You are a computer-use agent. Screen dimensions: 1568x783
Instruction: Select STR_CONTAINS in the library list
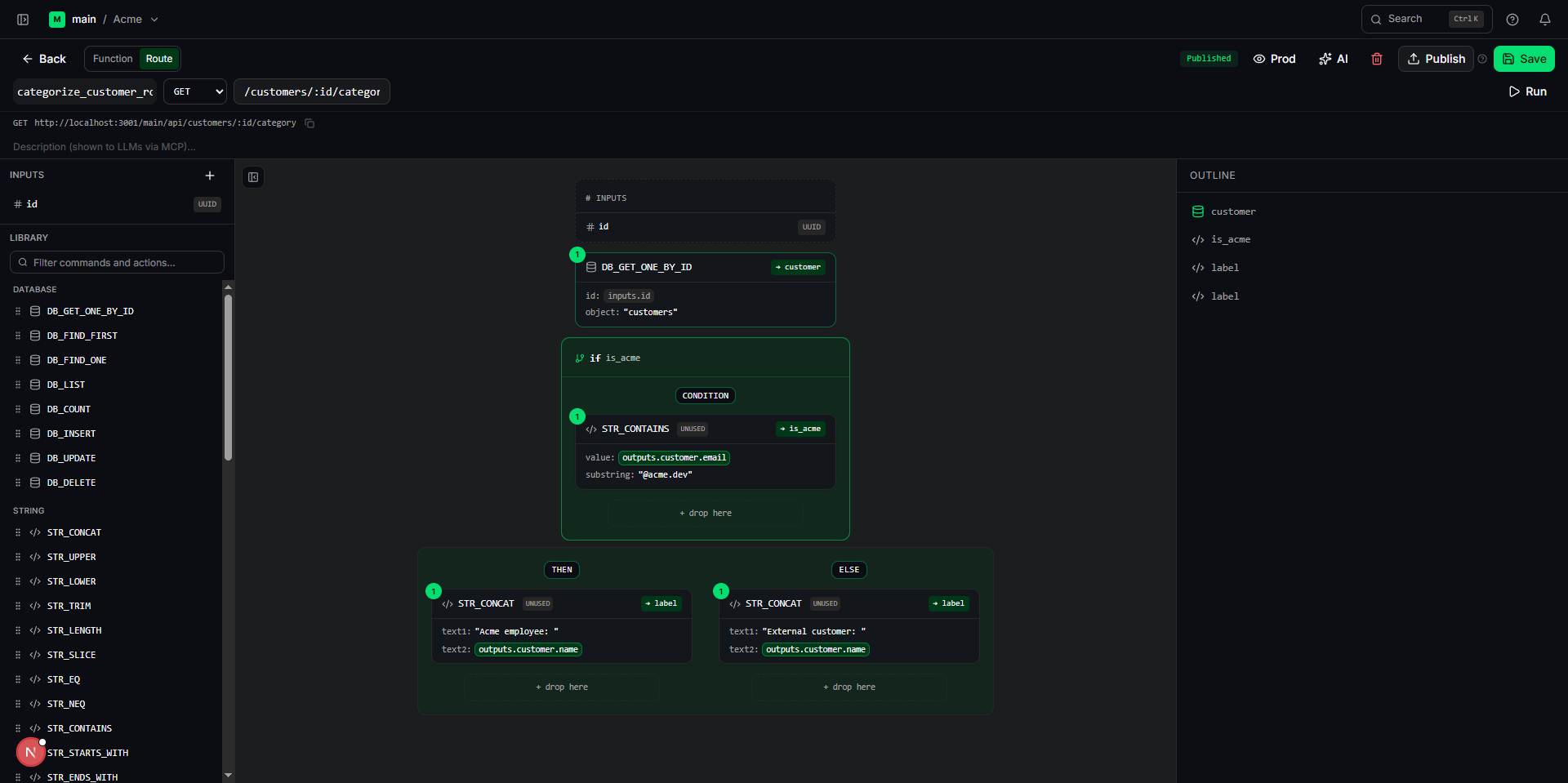point(79,728)
